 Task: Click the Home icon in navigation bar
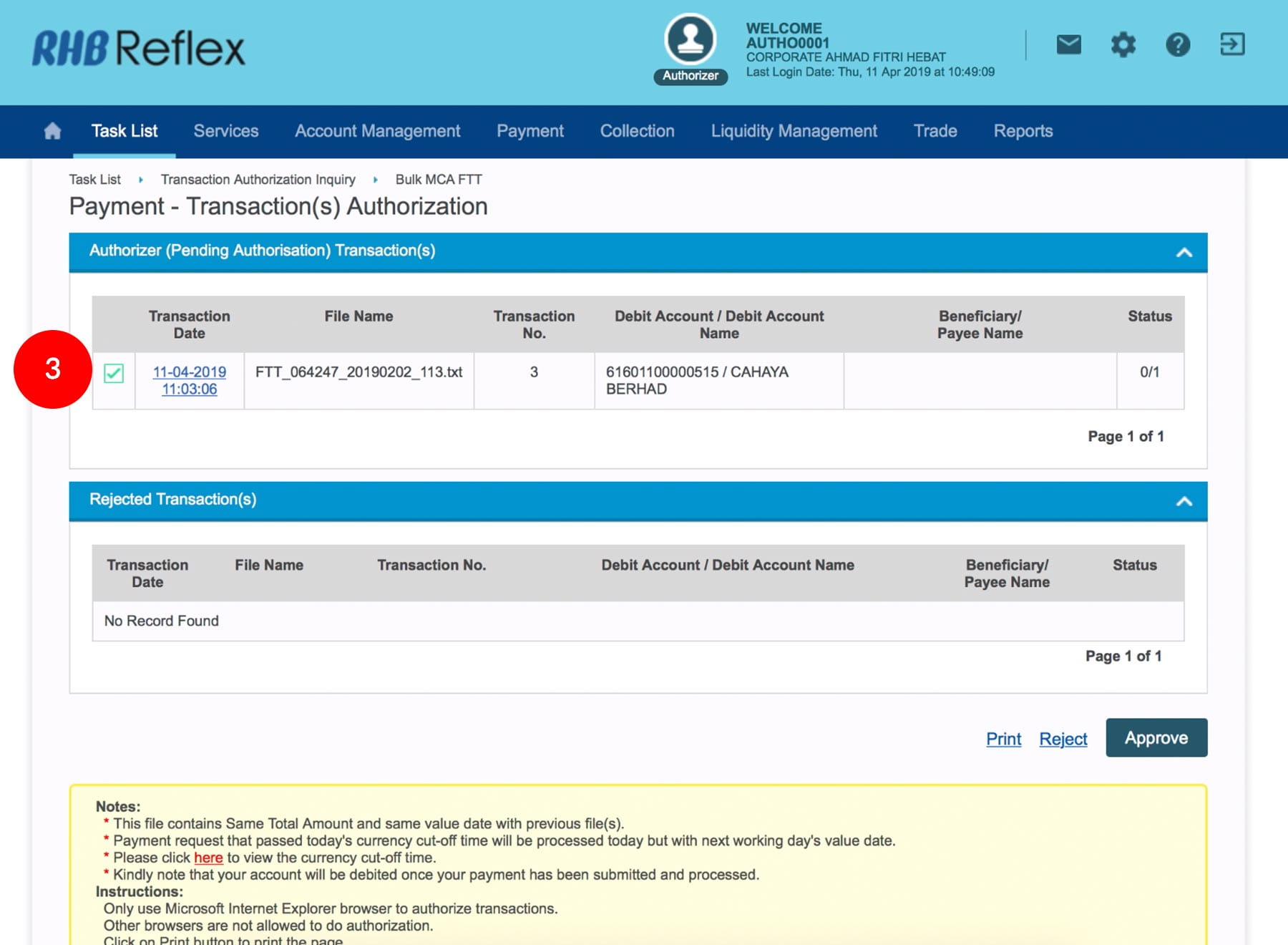pyautogui.click(x=52, y=131)
